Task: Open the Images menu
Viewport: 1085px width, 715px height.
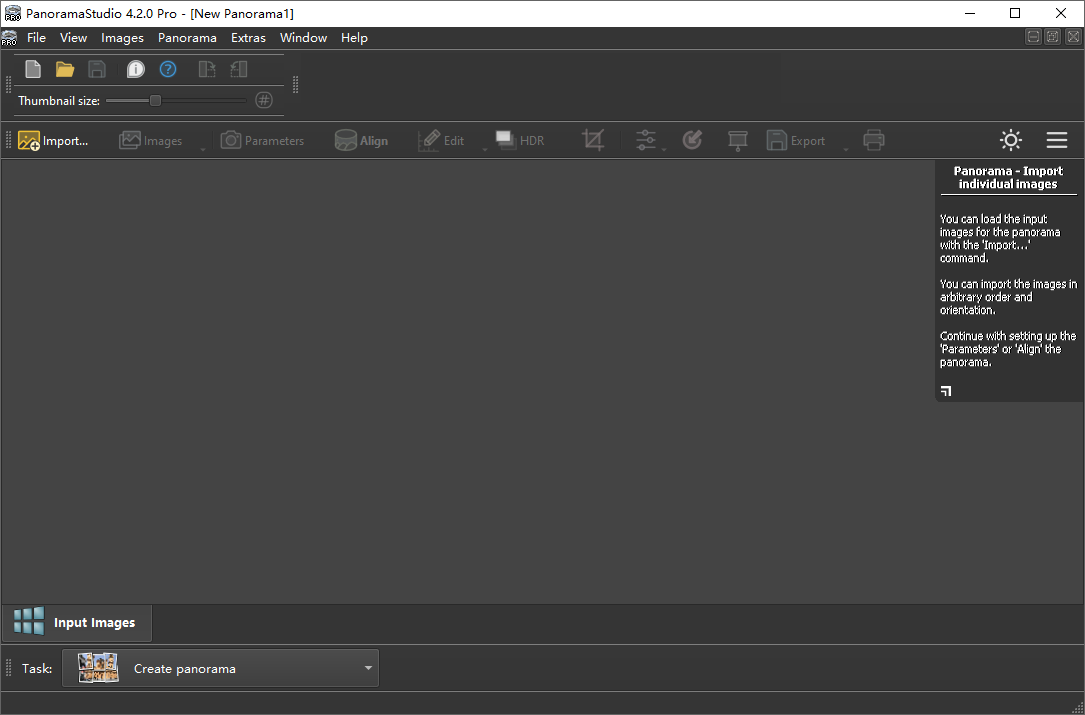Action: pos(122,37)
